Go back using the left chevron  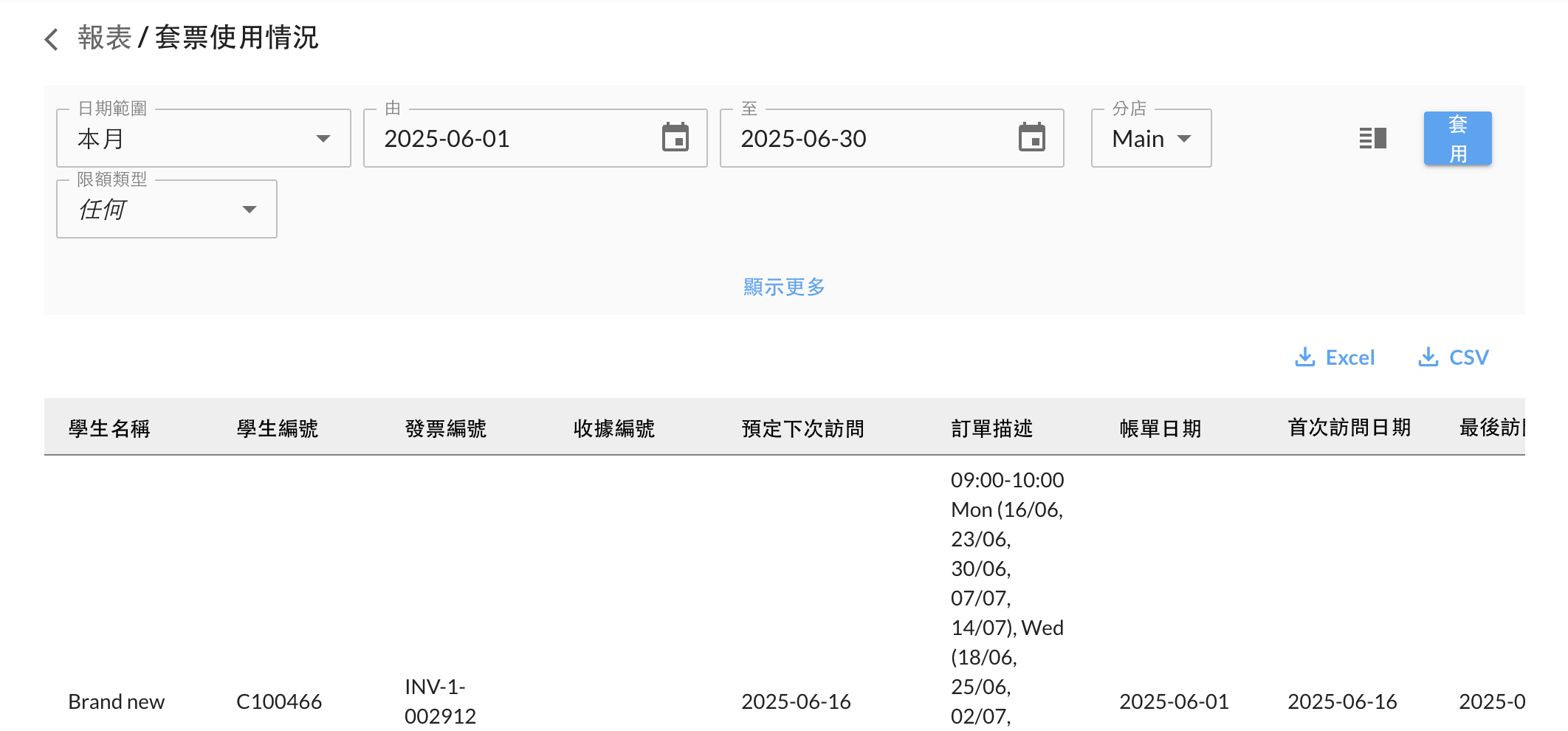pyautogui.click(x=51, y=39)
